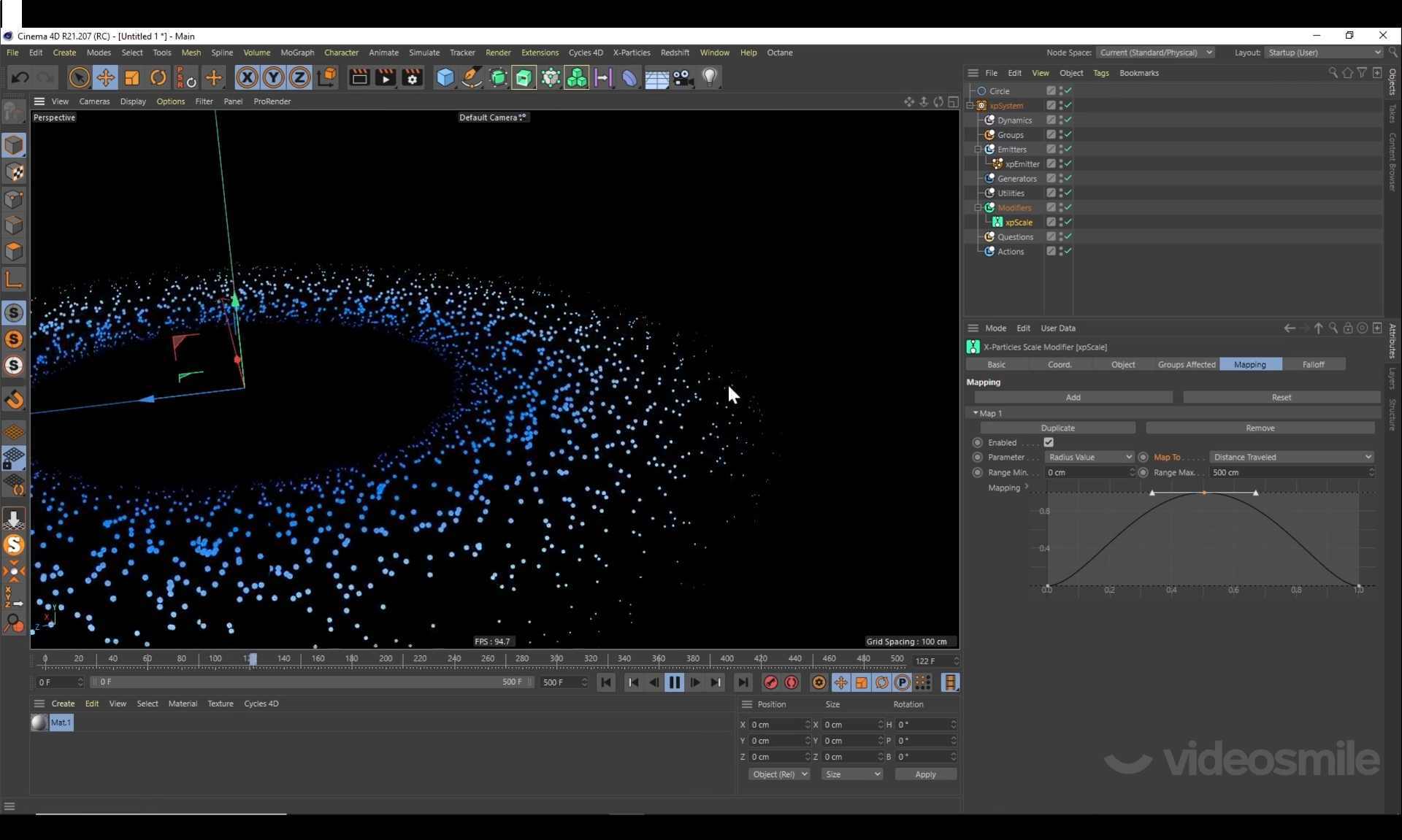Click the cube primitive object icon
The height and width of the screenshot is (840, 1402).
point(445,77)
